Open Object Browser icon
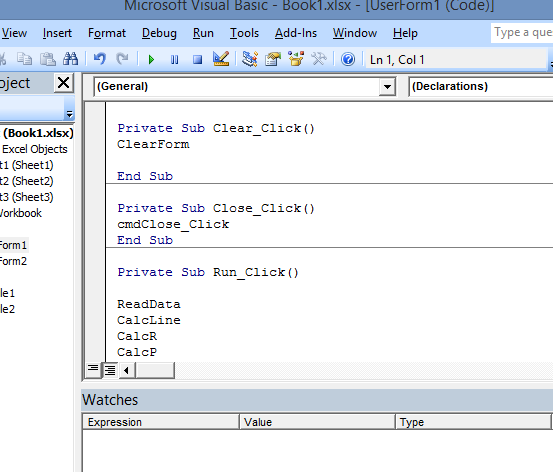553x472 pixels. (x=296, y=59)
